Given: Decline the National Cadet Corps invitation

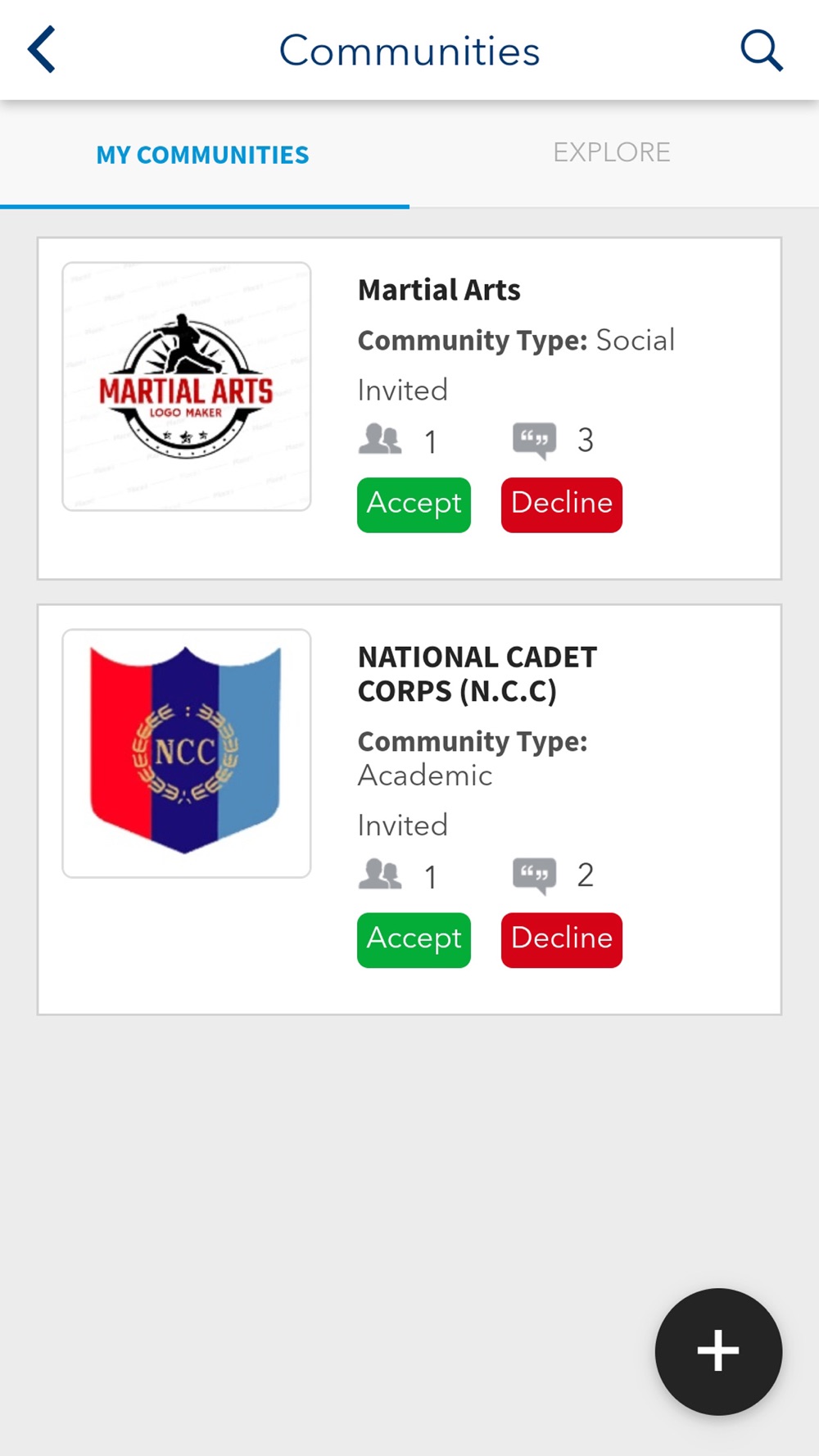Looking at the screenshot, I should click(x=562, y=940).
